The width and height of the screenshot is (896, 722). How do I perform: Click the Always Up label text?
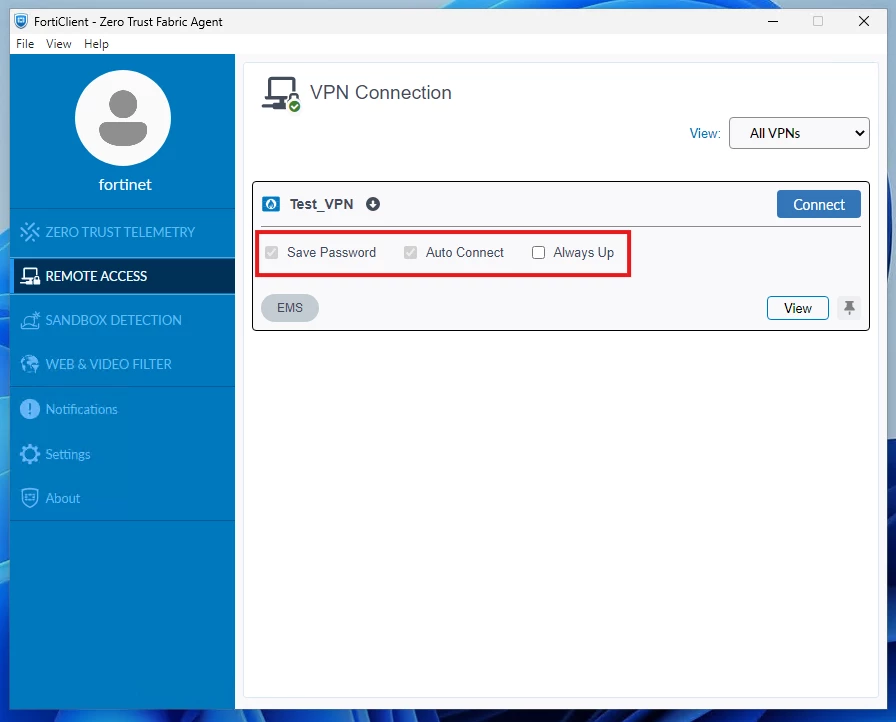pos(583,252)
